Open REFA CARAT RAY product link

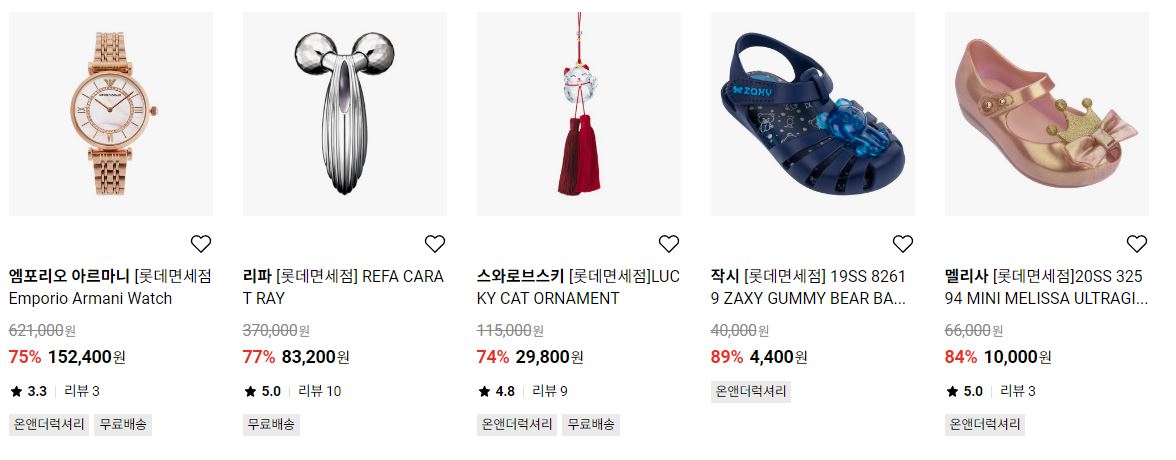click(344, 287)
